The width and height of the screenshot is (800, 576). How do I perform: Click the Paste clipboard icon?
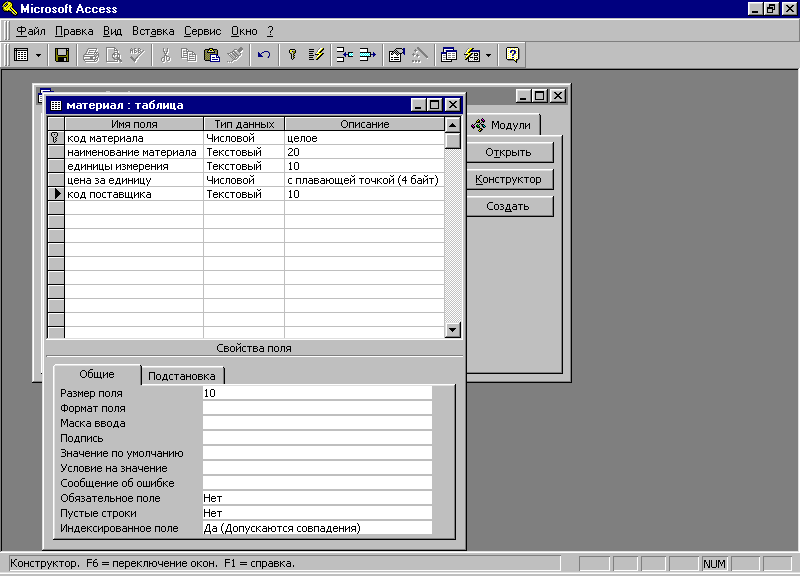tap(212, 55)
